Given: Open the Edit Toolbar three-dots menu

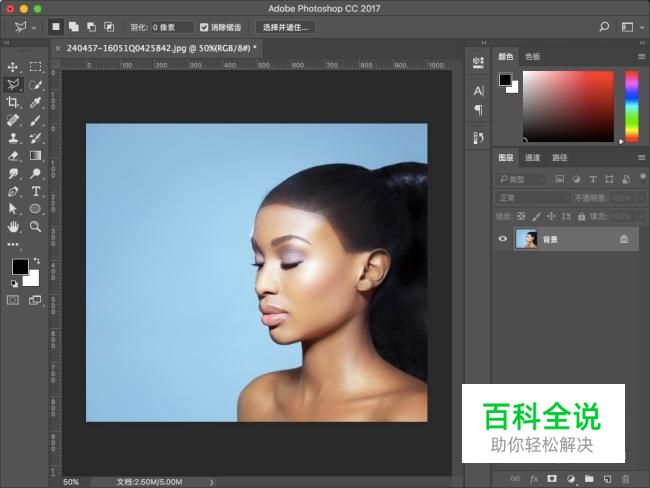Looking at the screenshot, I should 13,244.
